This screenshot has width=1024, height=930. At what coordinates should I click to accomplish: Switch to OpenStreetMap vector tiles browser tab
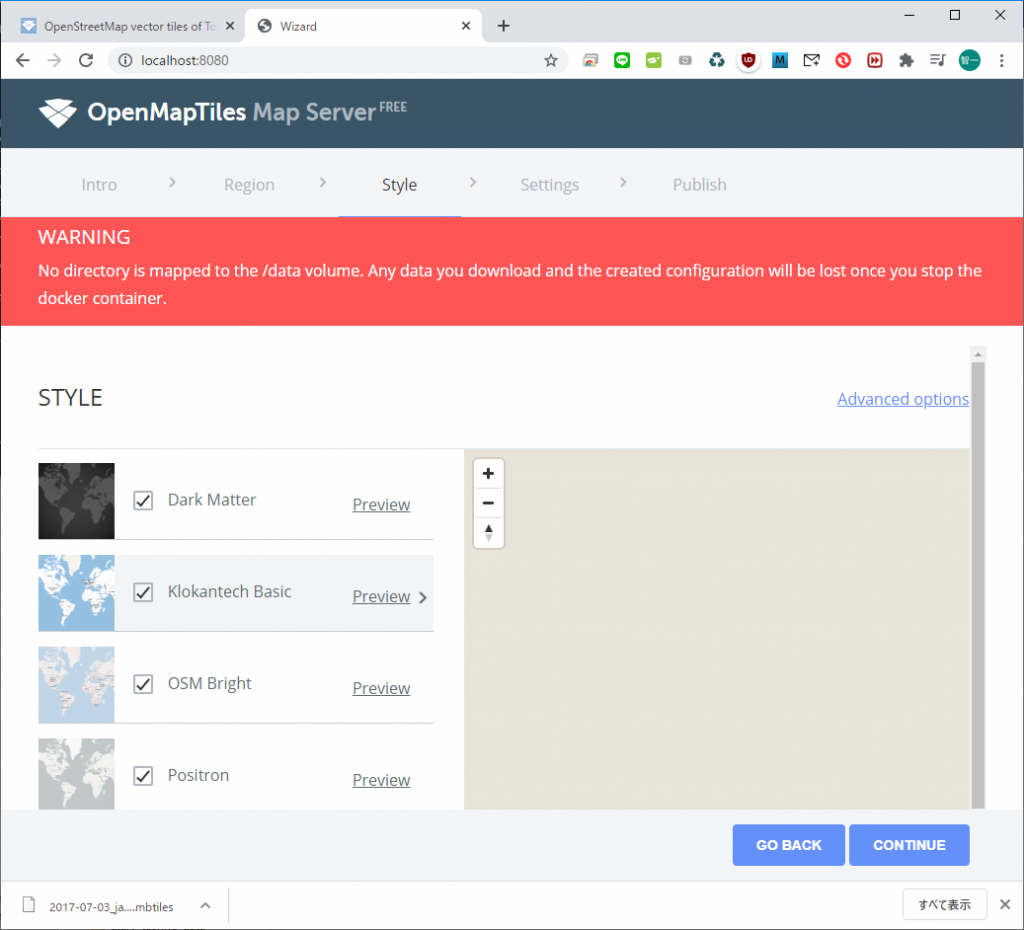click(x=125, y=26)
